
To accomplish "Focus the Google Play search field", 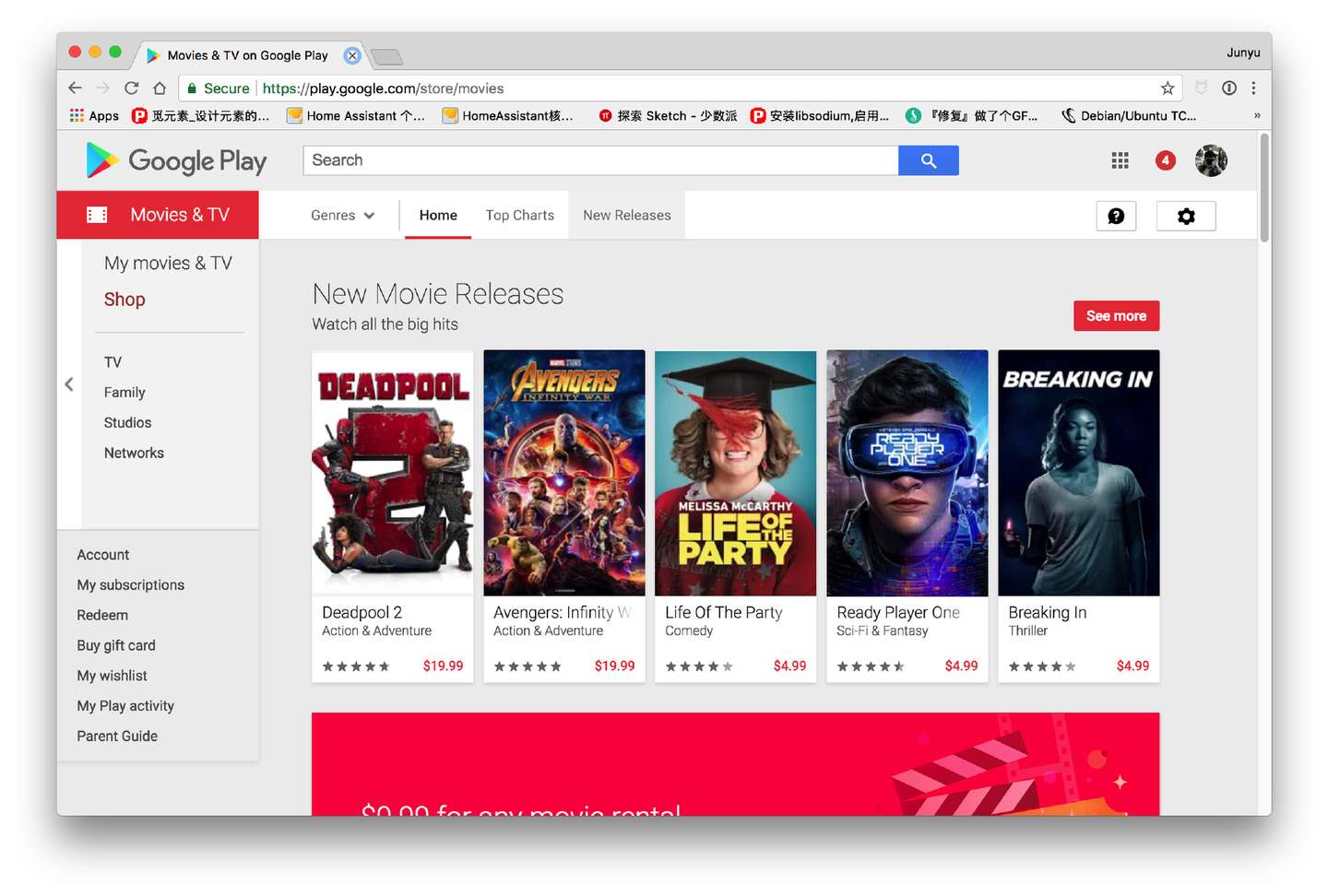I will tap(600, 160).
